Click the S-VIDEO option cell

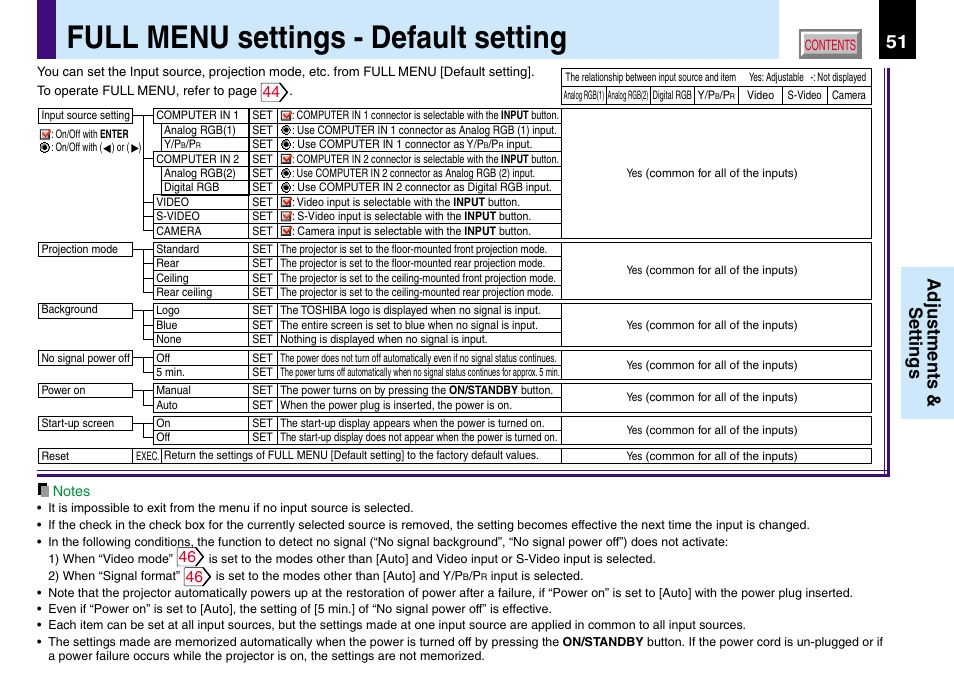pyautogui.click(x=201, y=217)
